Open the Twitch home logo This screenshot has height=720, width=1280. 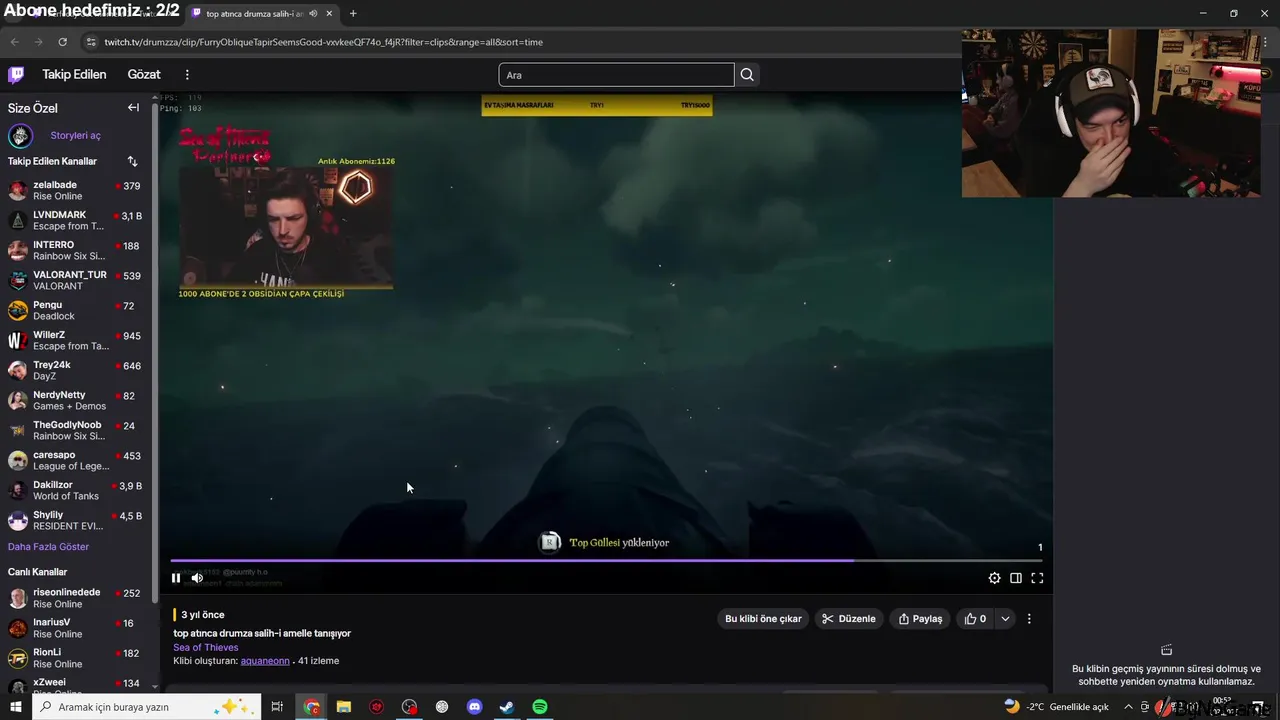16,74
